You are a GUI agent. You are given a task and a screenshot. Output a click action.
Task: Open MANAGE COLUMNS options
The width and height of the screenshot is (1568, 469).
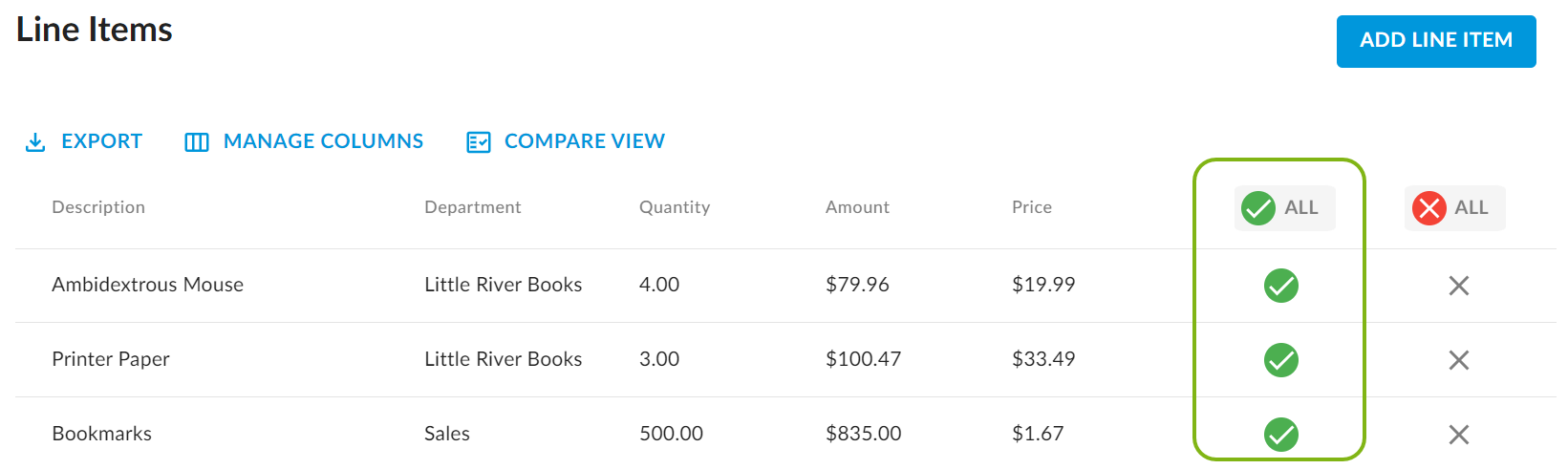(323, 141)
